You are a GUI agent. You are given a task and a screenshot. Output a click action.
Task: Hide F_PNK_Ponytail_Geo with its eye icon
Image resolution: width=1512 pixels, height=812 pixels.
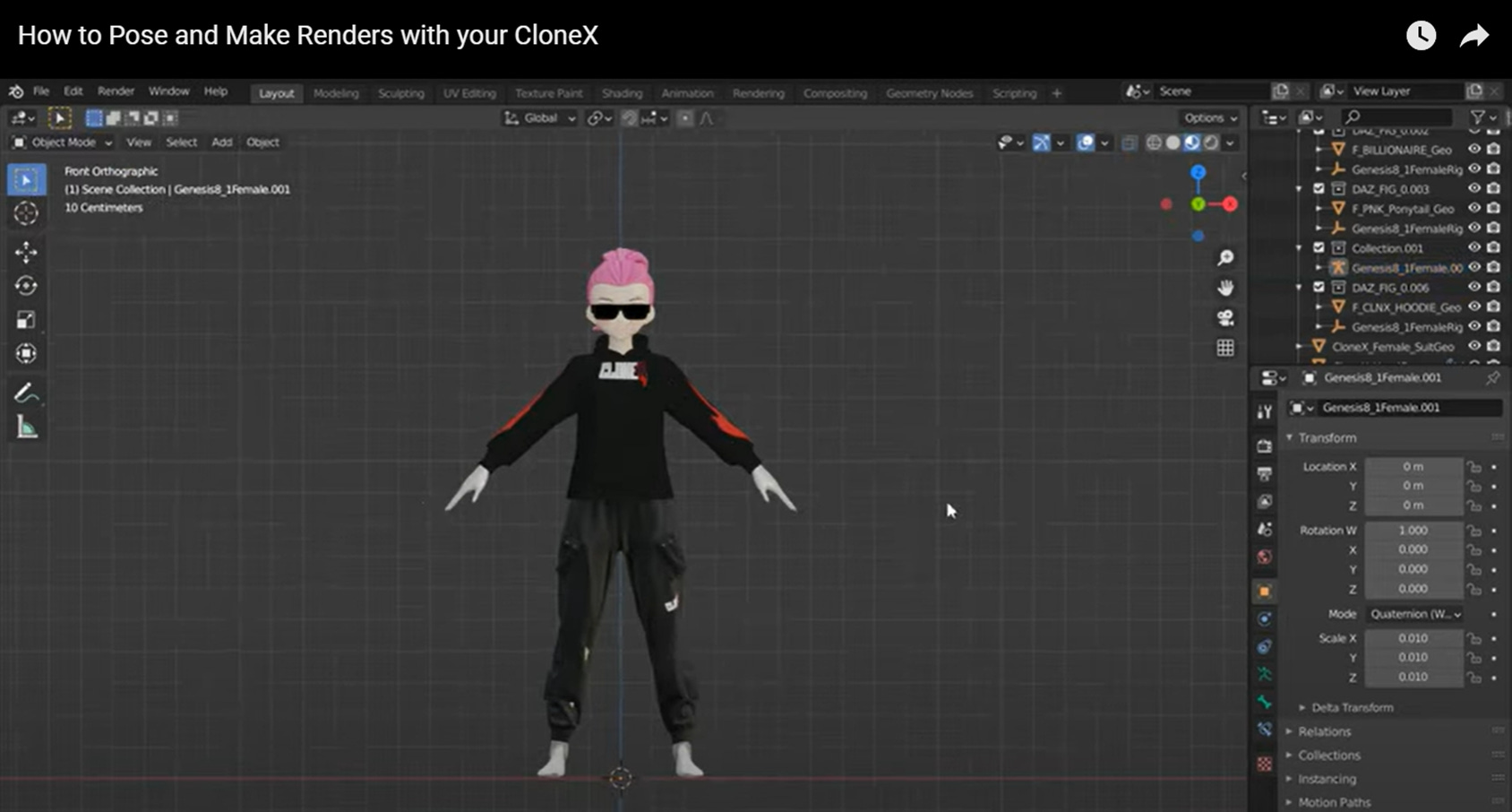click(1473, 209)
